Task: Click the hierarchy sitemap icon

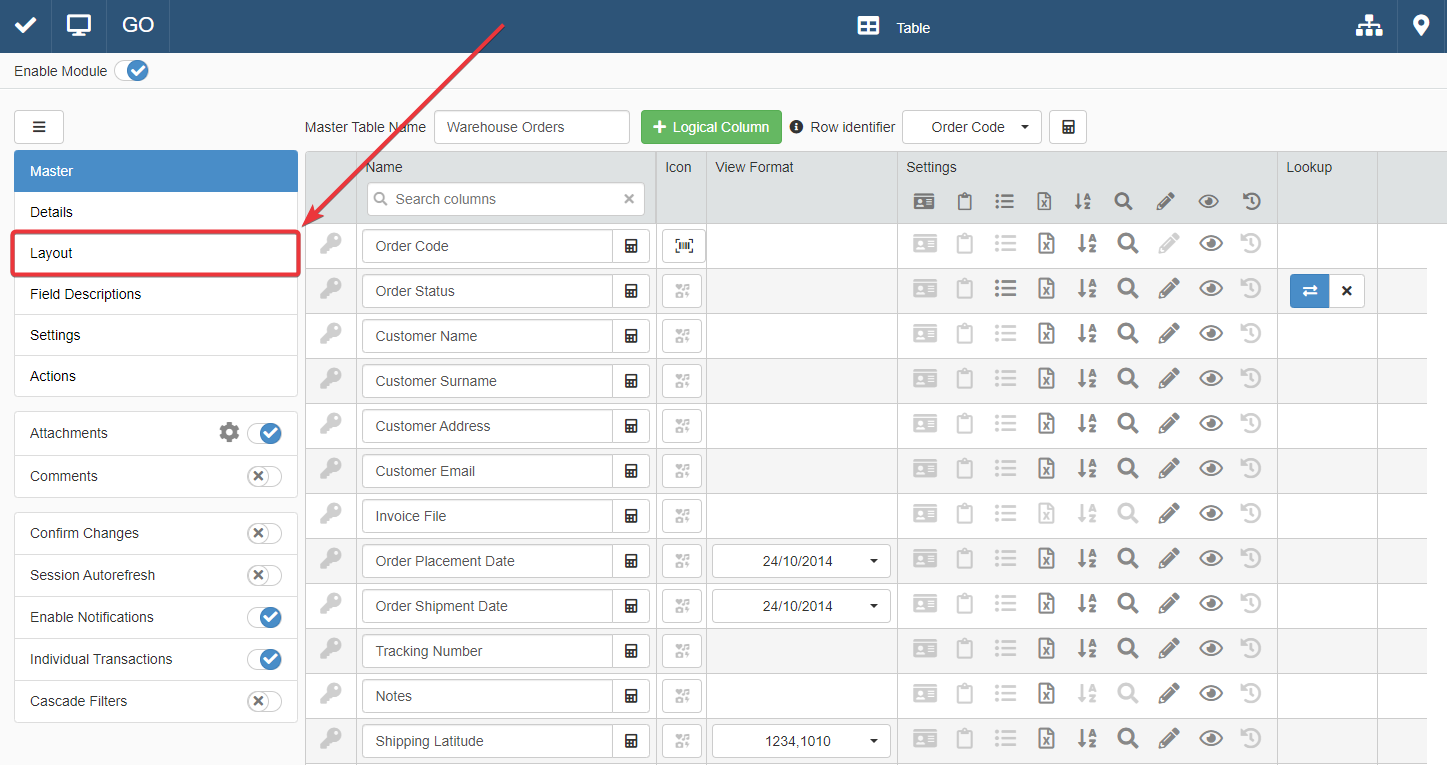Action: (x=1368, y=27)
